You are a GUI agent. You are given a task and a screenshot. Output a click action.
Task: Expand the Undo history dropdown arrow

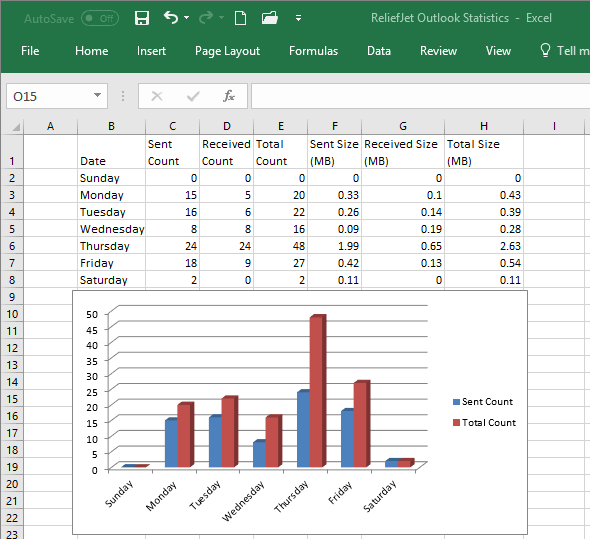pos(187,18)
